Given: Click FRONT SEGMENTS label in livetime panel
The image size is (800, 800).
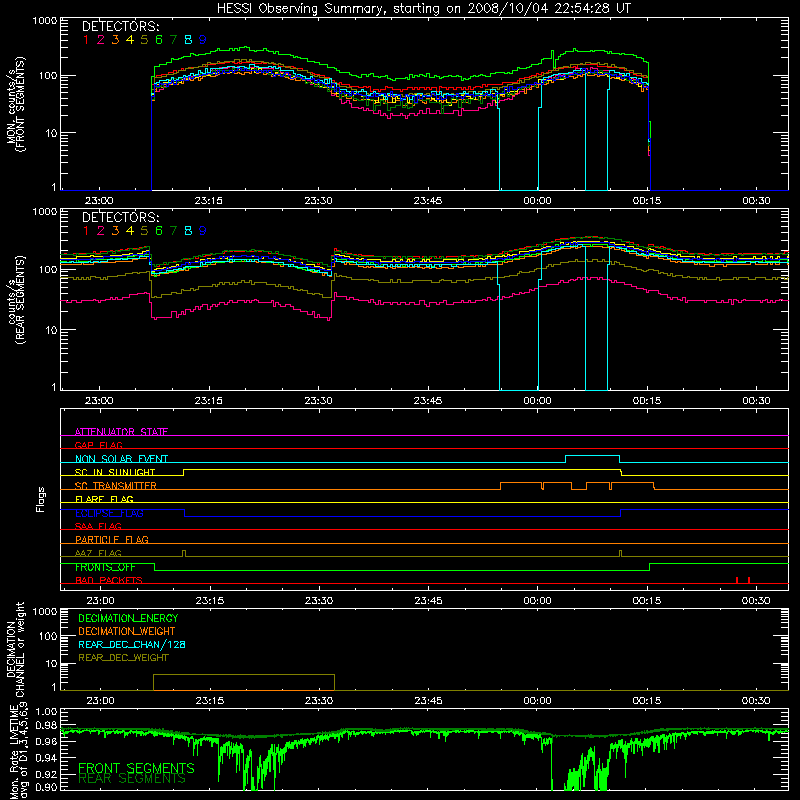Looking at the screenshot, I should (136, 768).
